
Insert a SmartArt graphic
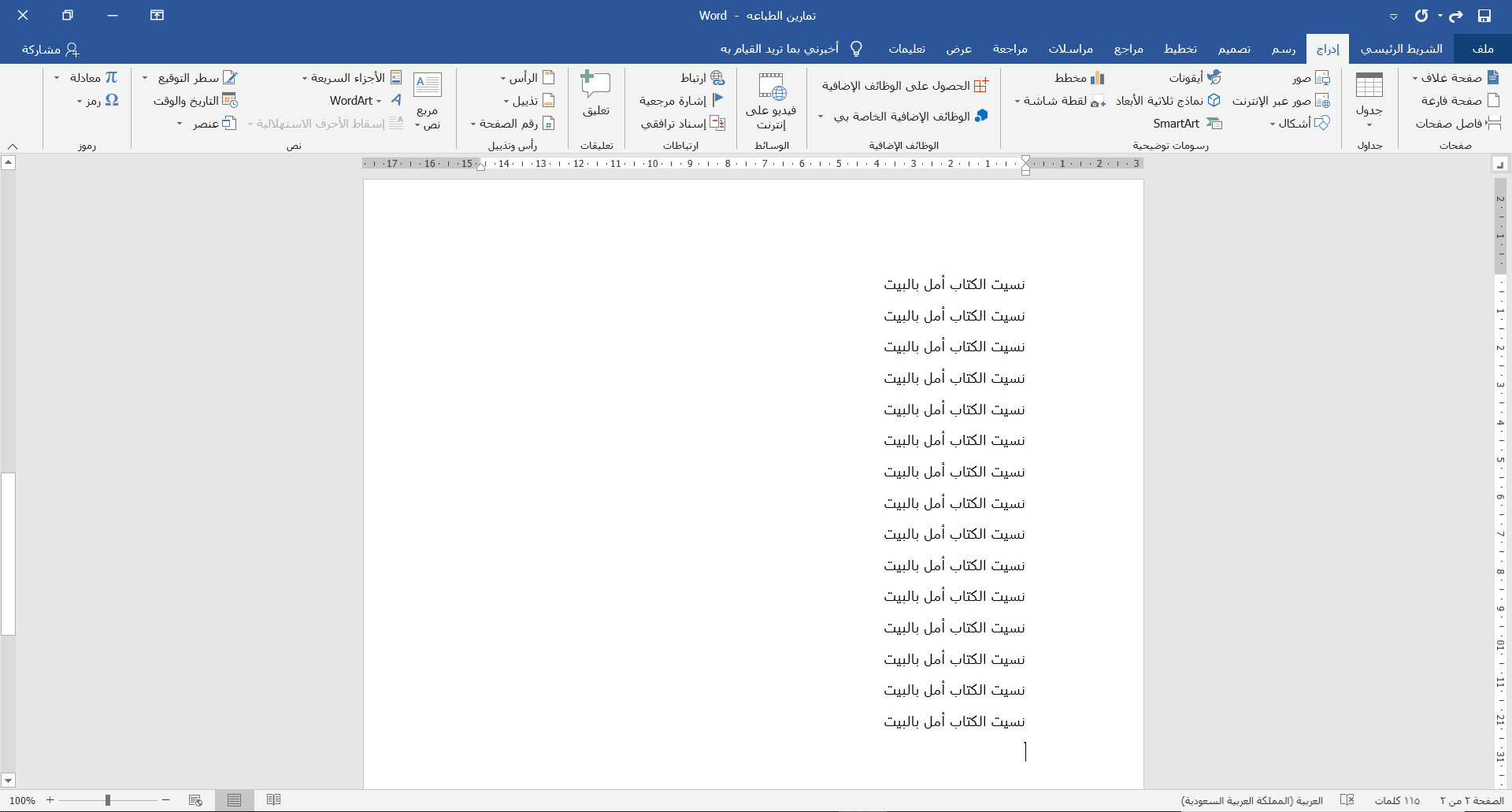[1186, 124]
